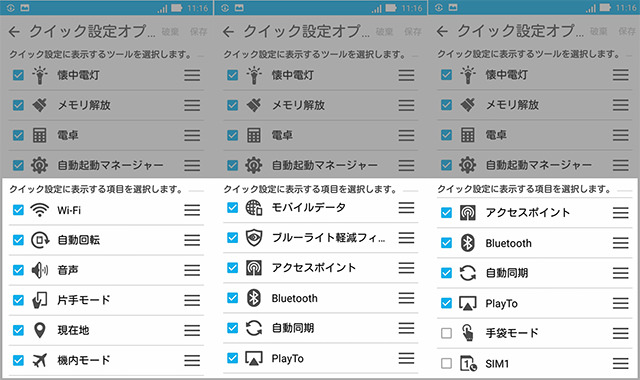
Task: Click the 現在地 location pin icon
Action: 40,330
